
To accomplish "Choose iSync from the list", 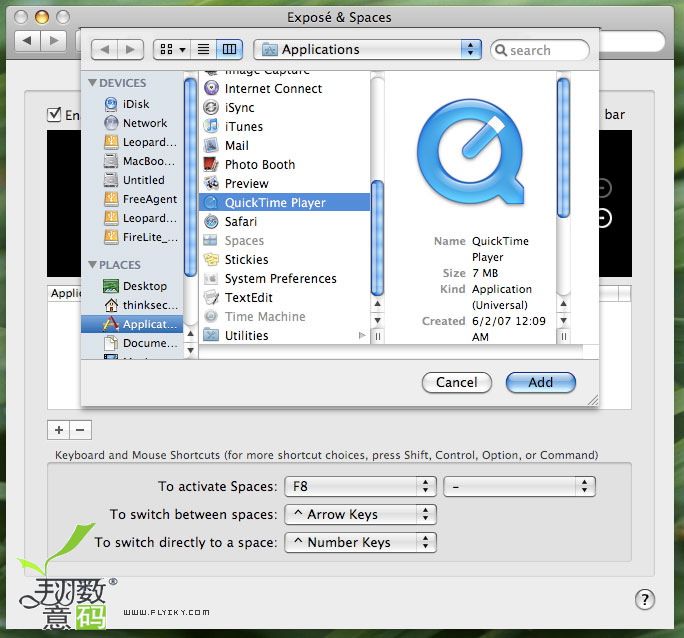I will pyautogui.click(x=229, y=108).
